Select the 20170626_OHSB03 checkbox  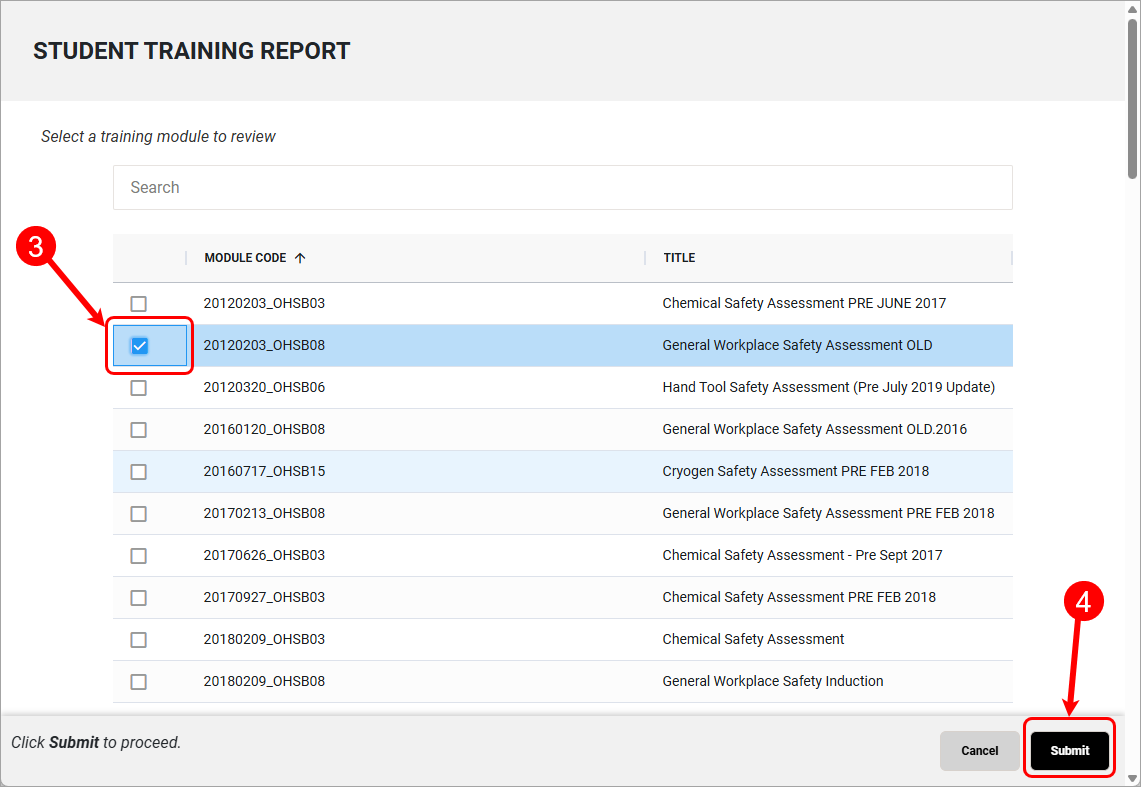tap(138, 556)
